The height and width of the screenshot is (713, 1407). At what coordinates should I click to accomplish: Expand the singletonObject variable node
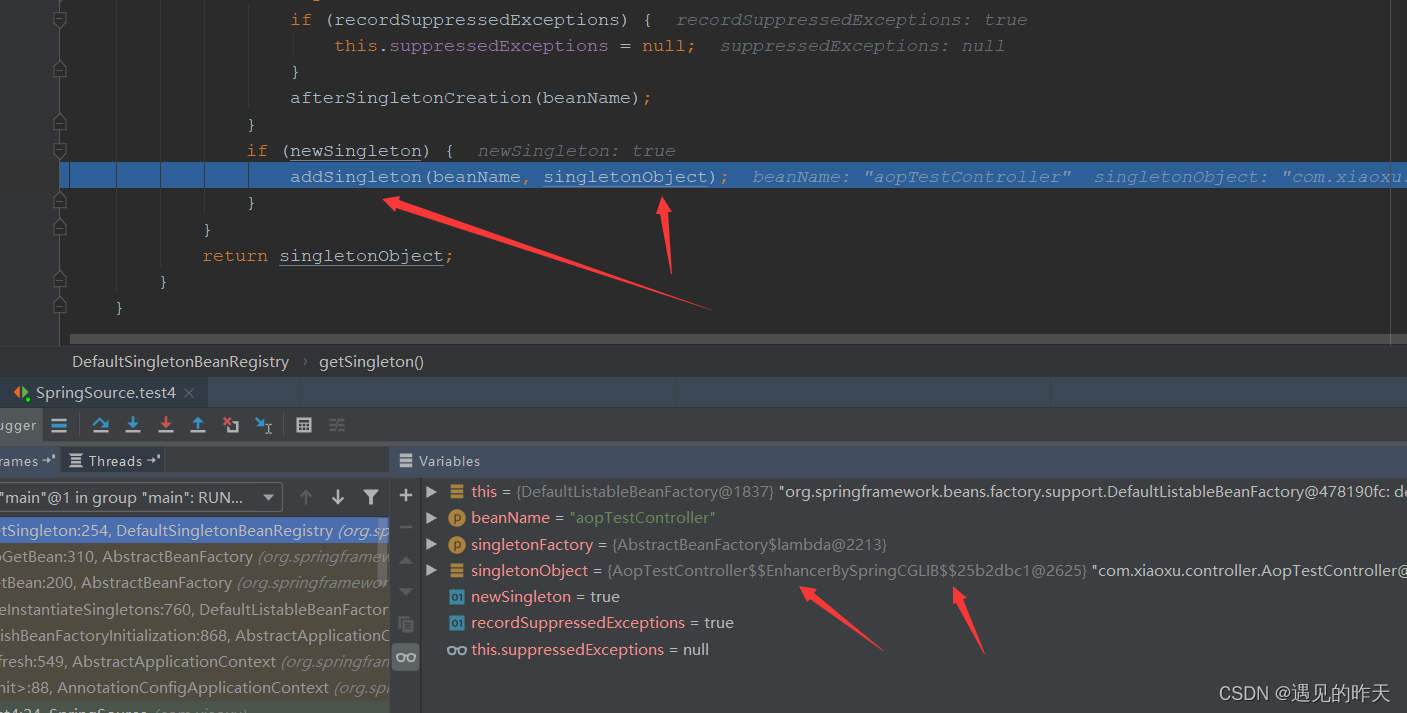point(431,570)
